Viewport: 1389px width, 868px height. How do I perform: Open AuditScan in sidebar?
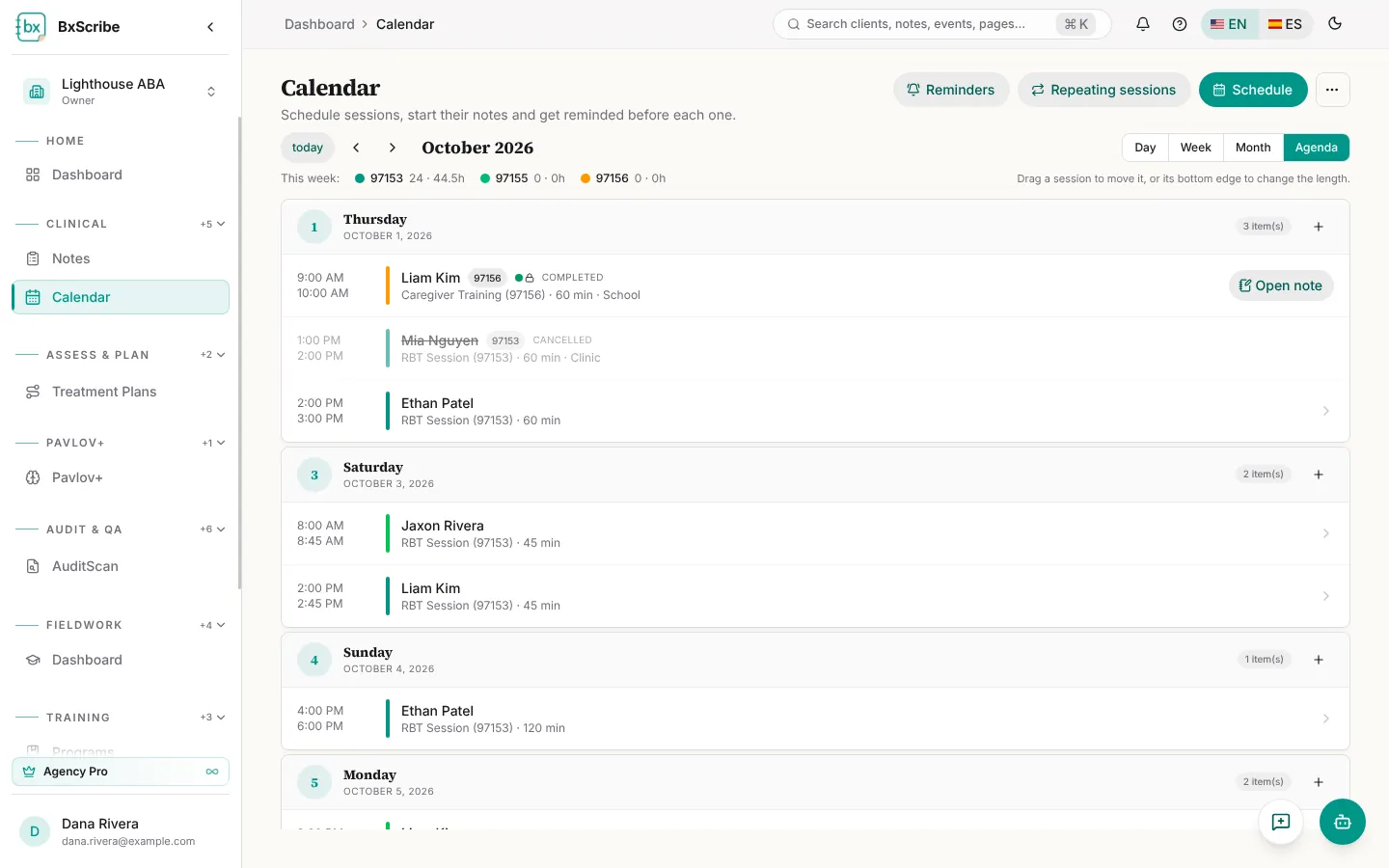point(121,566)
